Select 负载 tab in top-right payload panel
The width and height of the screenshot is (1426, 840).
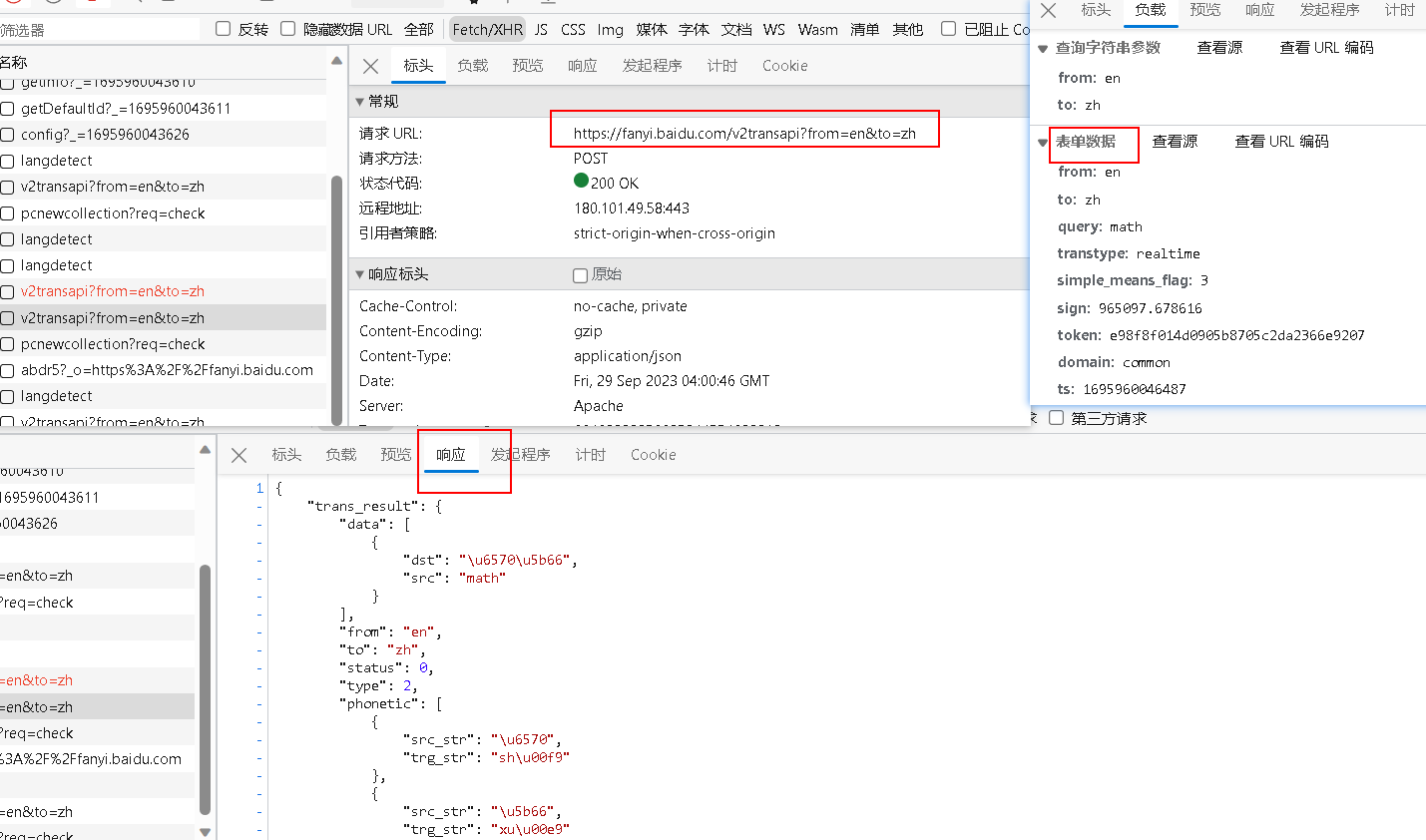1151,10
